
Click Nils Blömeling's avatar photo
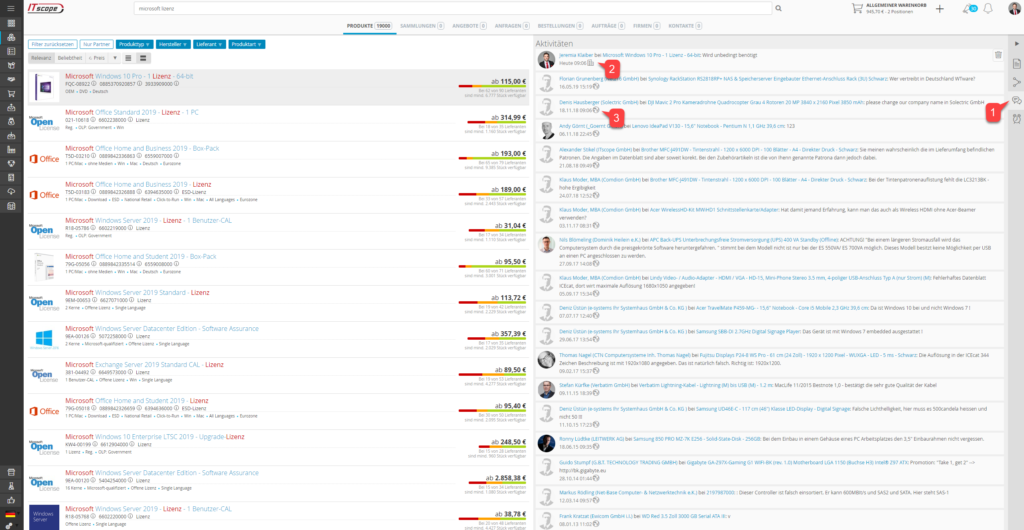pyautogui.click(x=547, y=245)
